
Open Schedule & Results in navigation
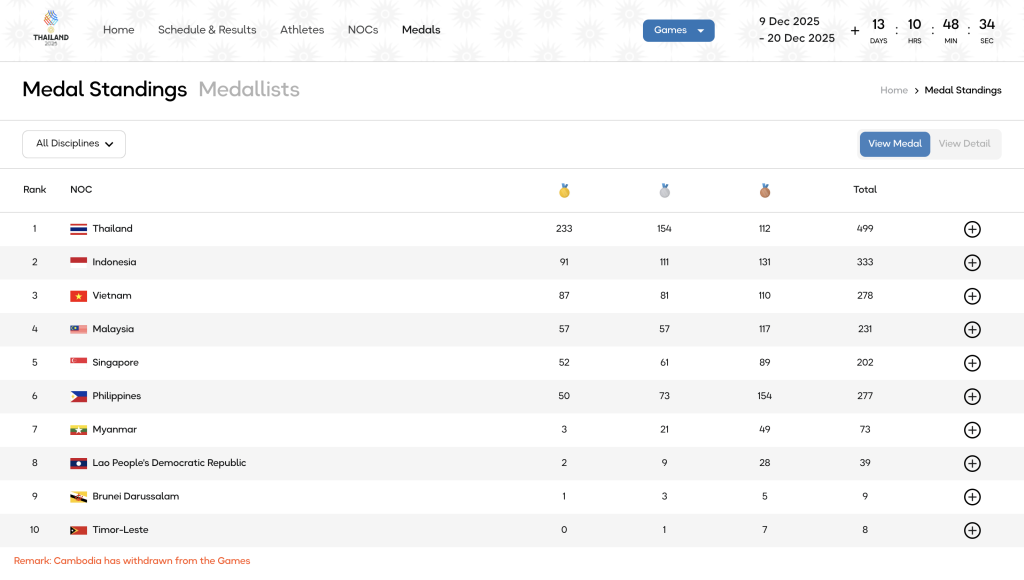(207, 30)
